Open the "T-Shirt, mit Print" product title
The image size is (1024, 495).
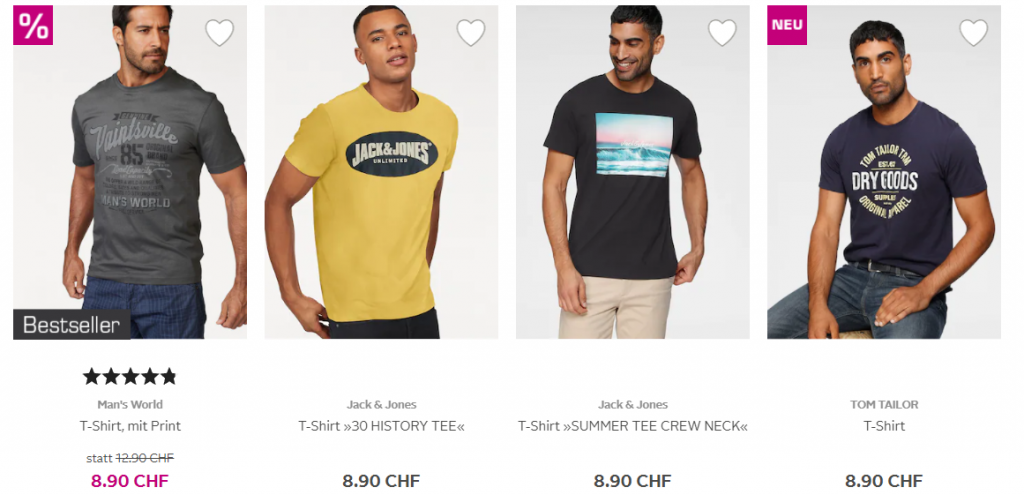pos(130,426)
